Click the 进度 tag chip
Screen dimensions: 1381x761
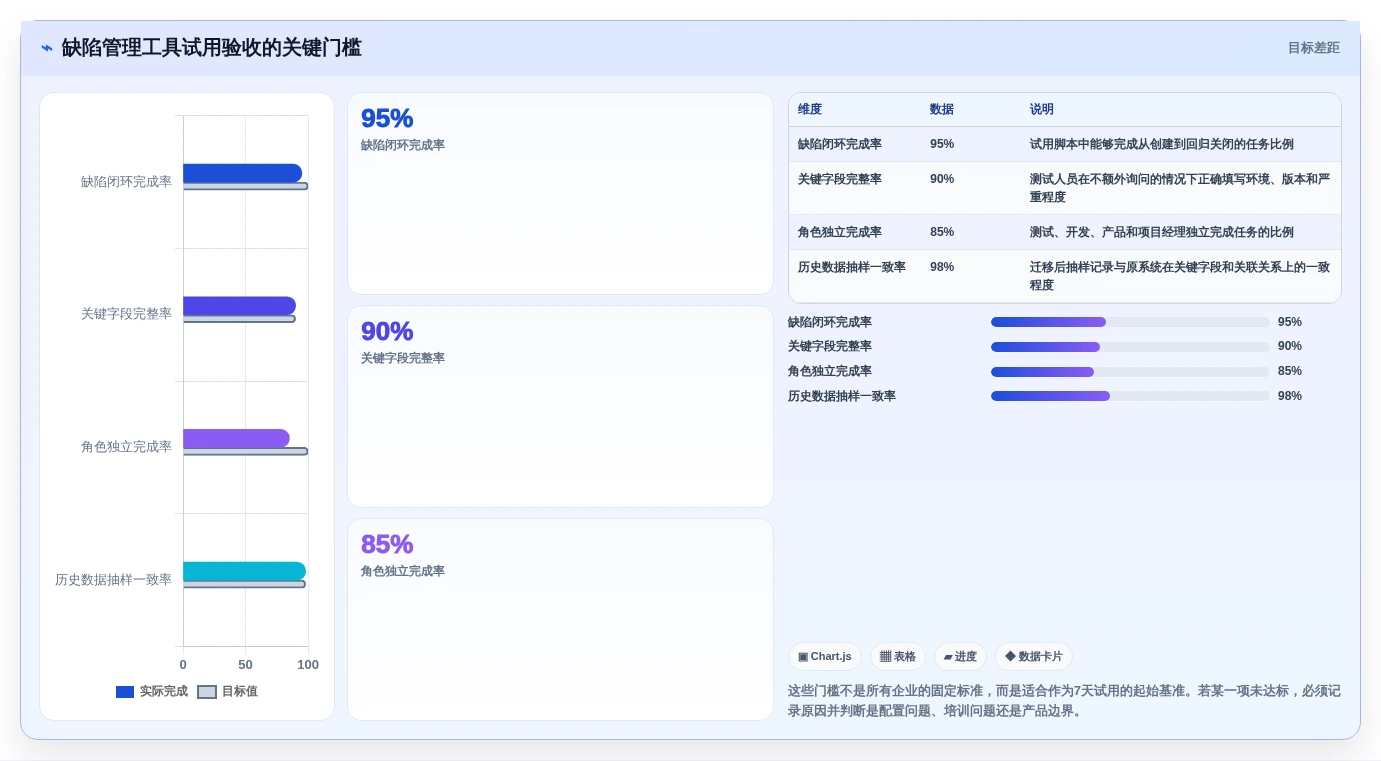(960, 657)
